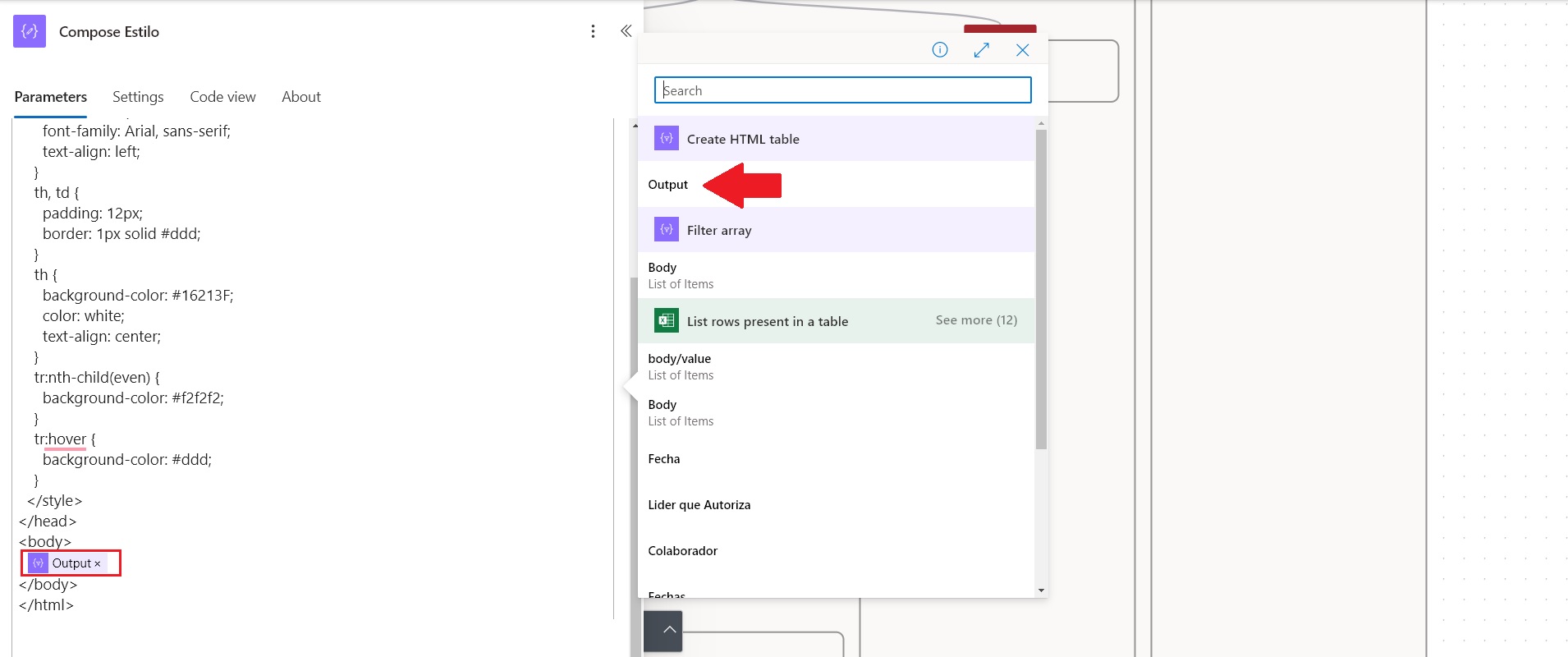Open the About tab
Screen dimensions: 1568x657
(300, 97)
